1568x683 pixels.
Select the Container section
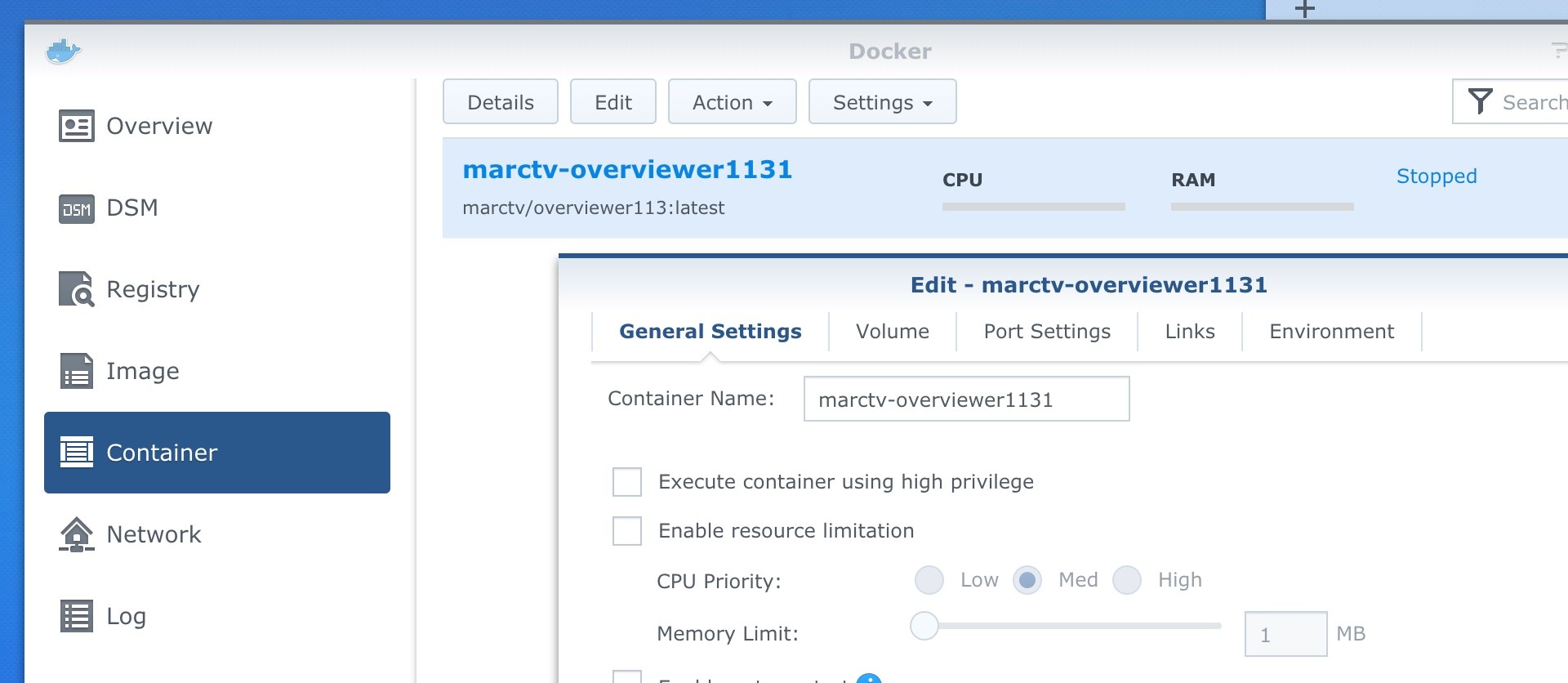point(217,453)
